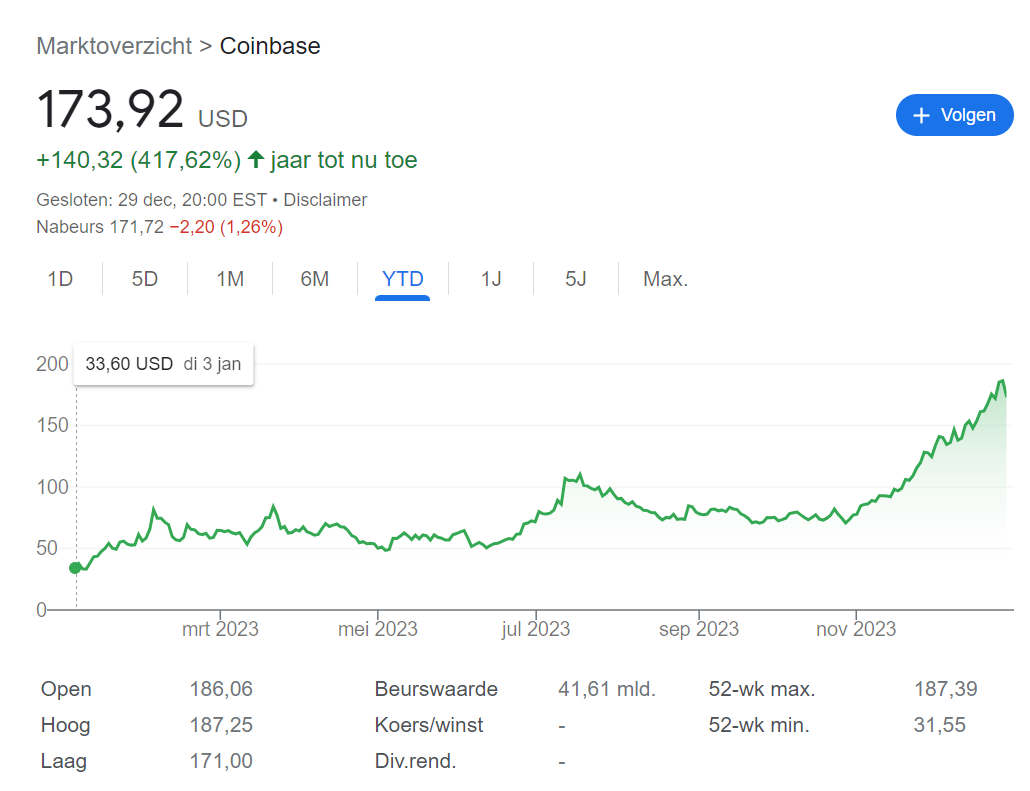Click the plus icon in the Volgen button
Screen dimensions: 1030x791
click(x=922, y=116)
